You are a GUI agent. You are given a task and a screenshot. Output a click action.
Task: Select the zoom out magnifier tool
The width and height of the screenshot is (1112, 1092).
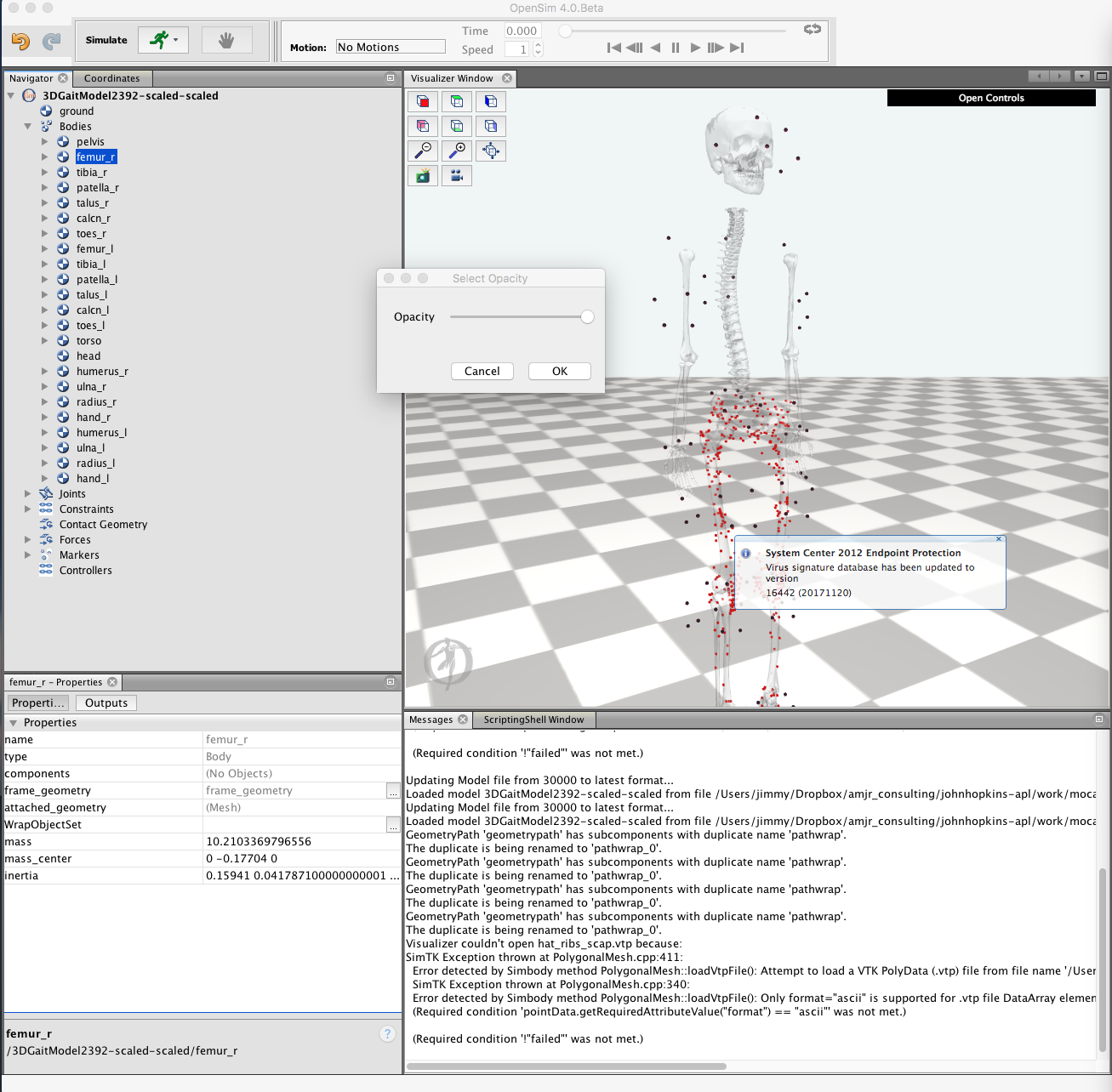tap(423, 151)
